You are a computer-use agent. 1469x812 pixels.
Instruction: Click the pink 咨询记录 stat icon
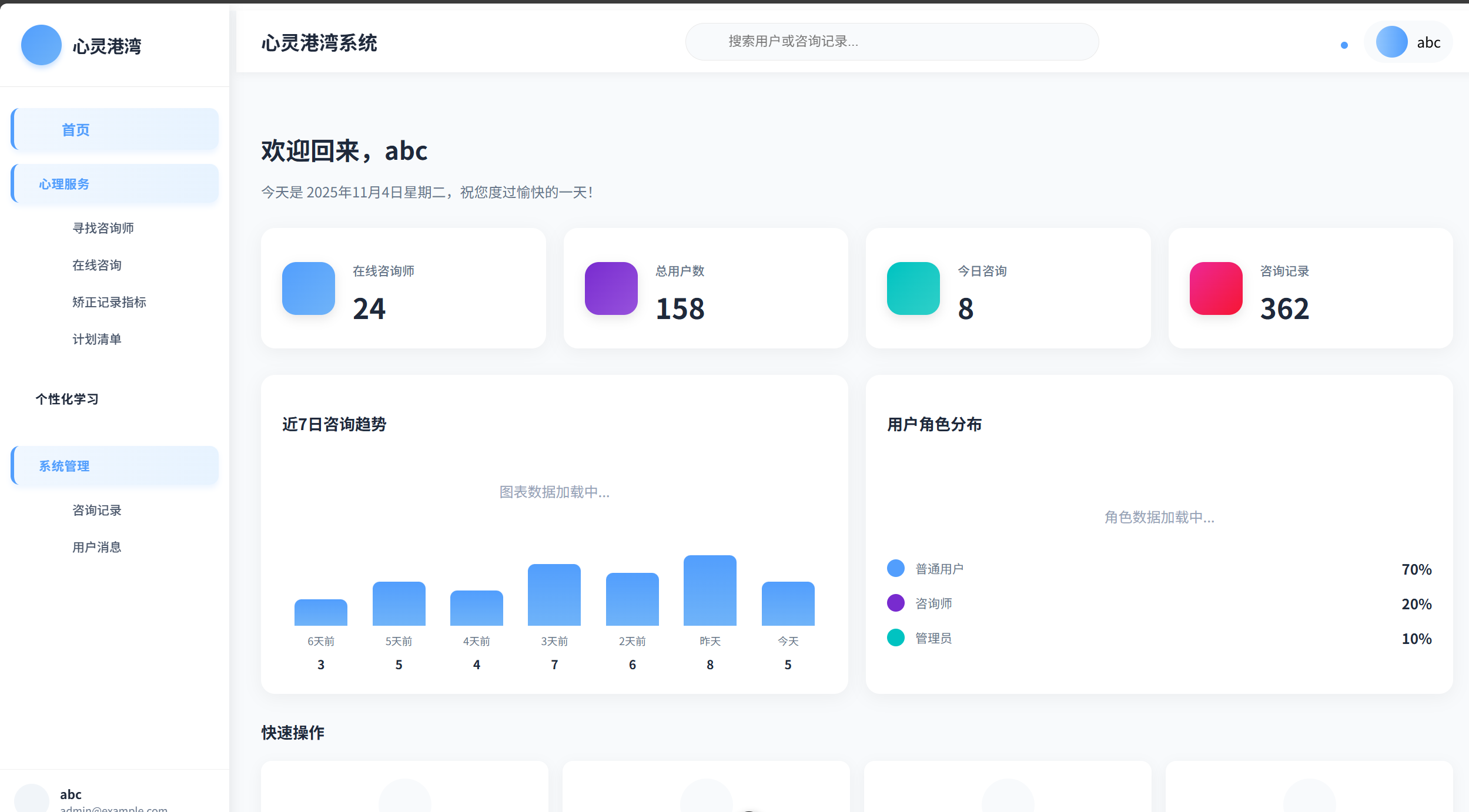pos(1216,288)
